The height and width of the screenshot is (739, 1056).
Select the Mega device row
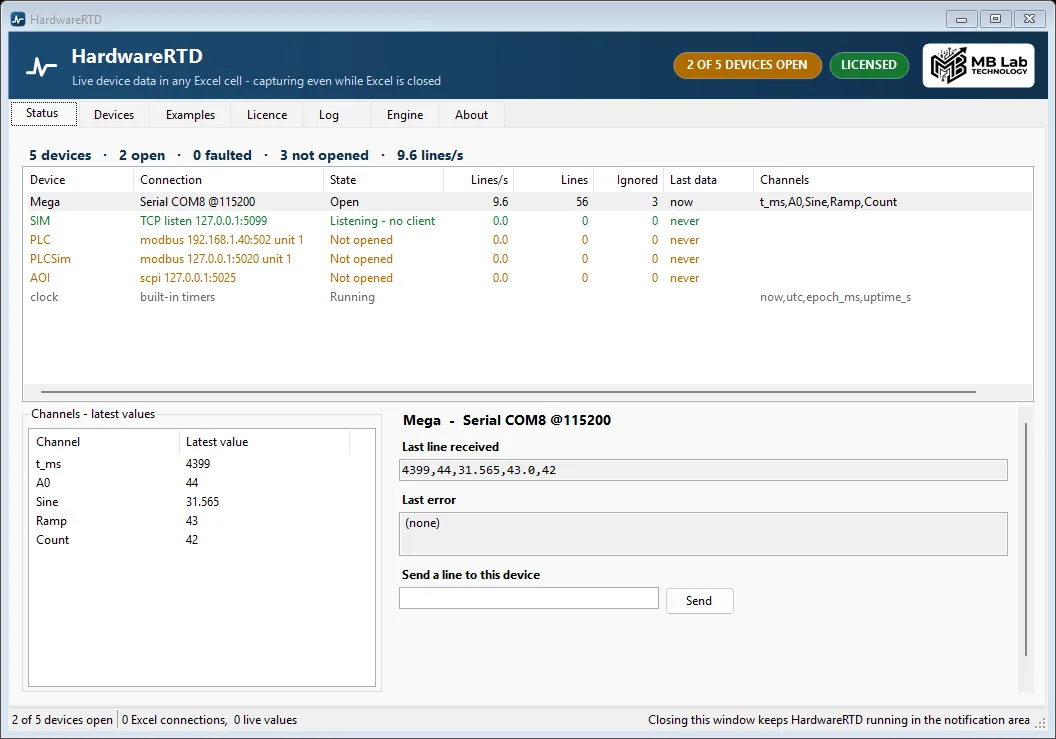(527, 201)
